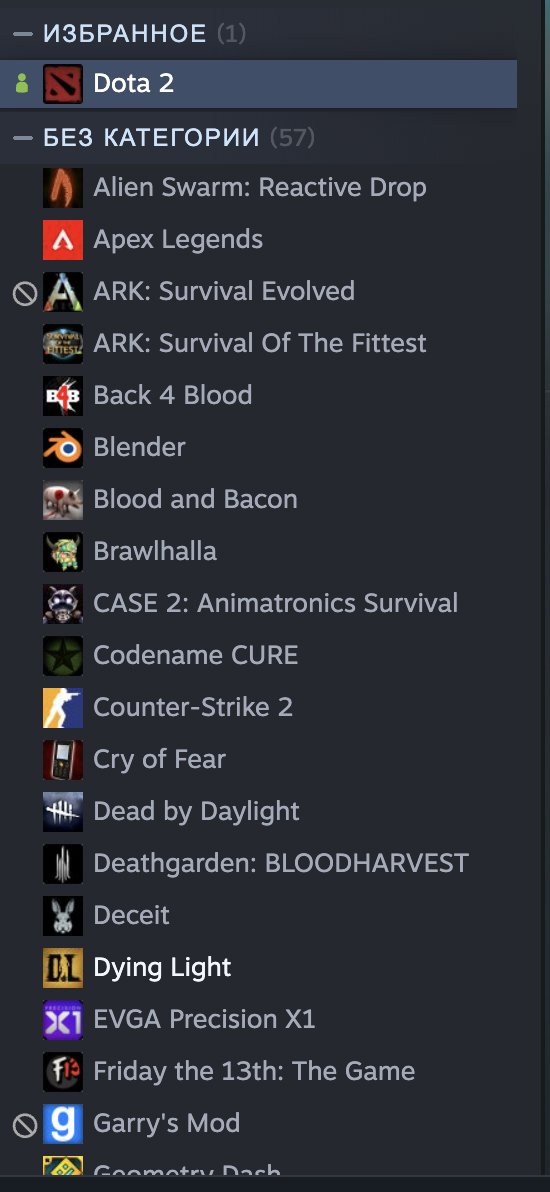The image size is (550, 1192).
Task: Click the Blender logo icon
Action: (x=63, y=447)
